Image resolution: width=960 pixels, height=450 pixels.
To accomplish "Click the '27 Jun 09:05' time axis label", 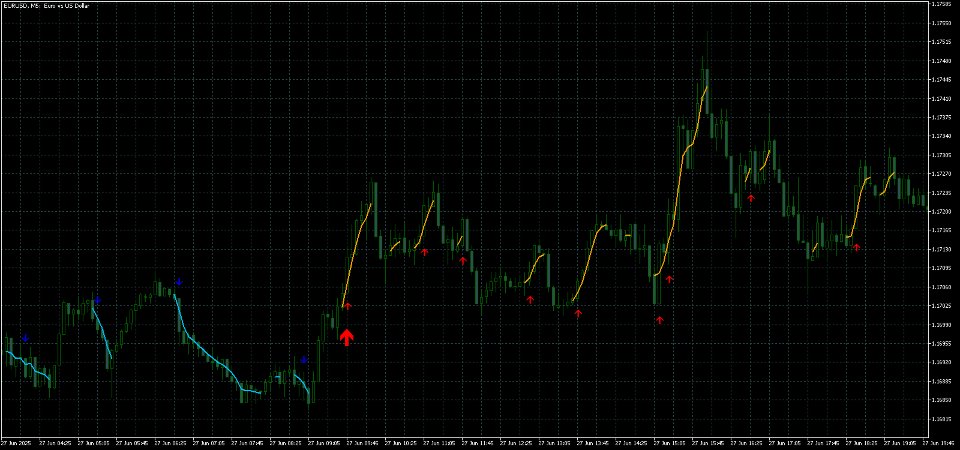I will (x=324, y=441).
